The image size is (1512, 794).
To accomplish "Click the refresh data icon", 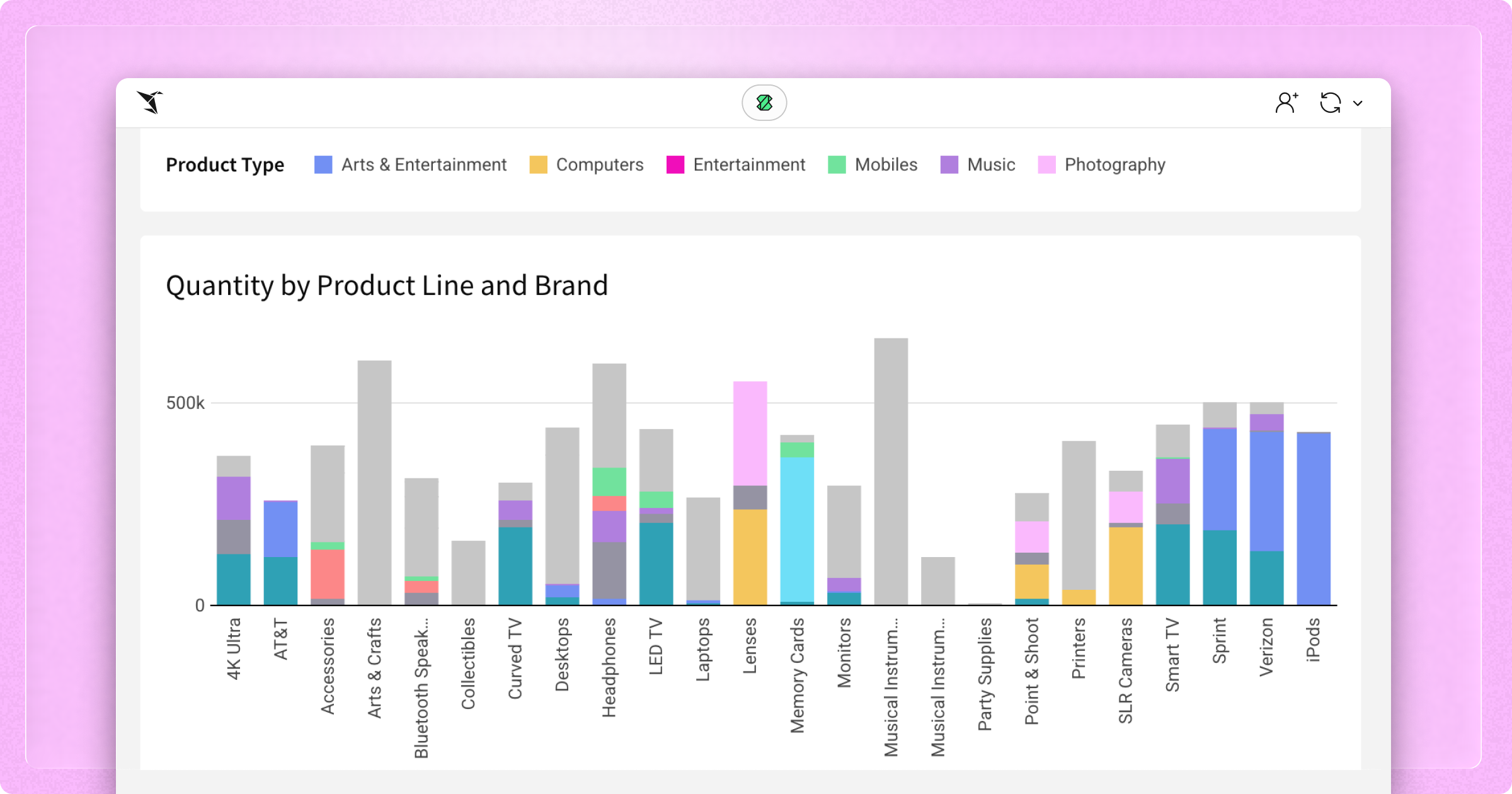I will pos(1330,103).
